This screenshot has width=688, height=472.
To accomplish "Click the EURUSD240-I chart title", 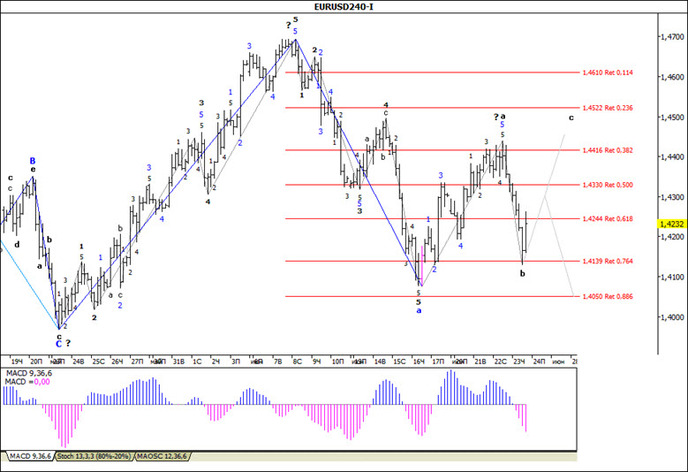I will (x=344, y=7).
